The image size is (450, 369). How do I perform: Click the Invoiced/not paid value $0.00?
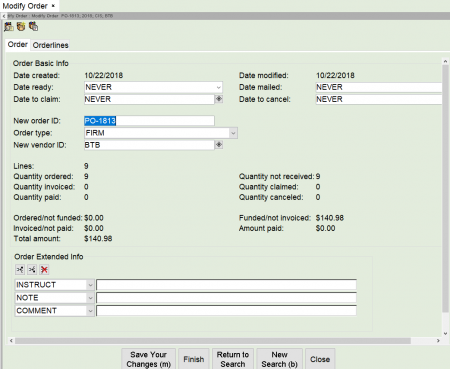coord(94,228)
